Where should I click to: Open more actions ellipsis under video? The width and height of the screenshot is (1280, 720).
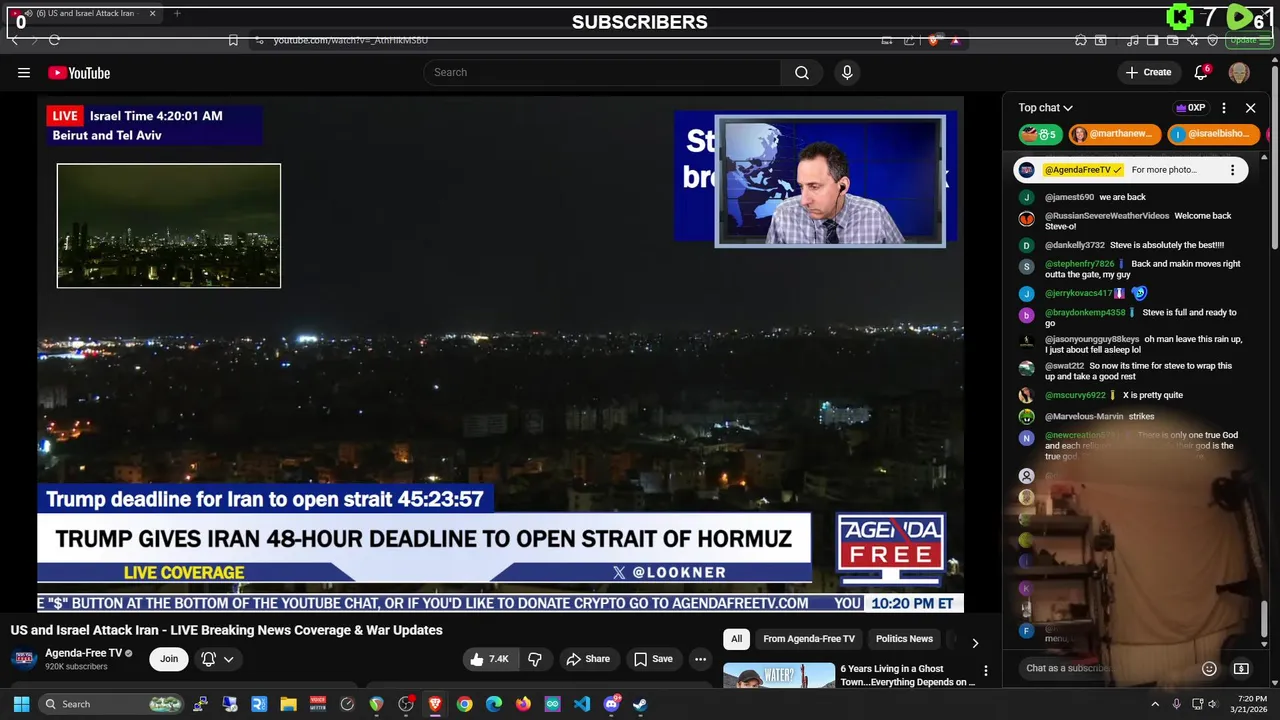click(700, 659)
